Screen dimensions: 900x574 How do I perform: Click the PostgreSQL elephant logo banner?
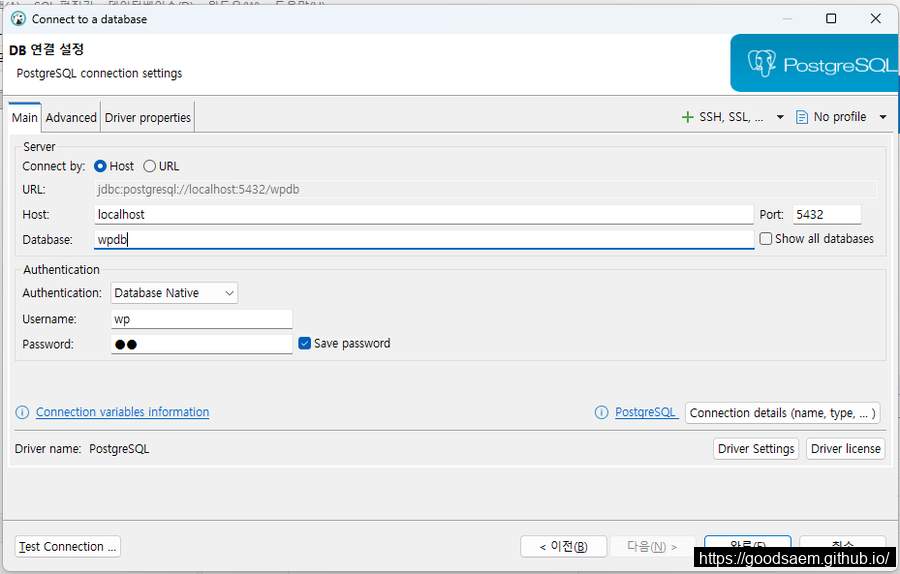coord(813,65)
